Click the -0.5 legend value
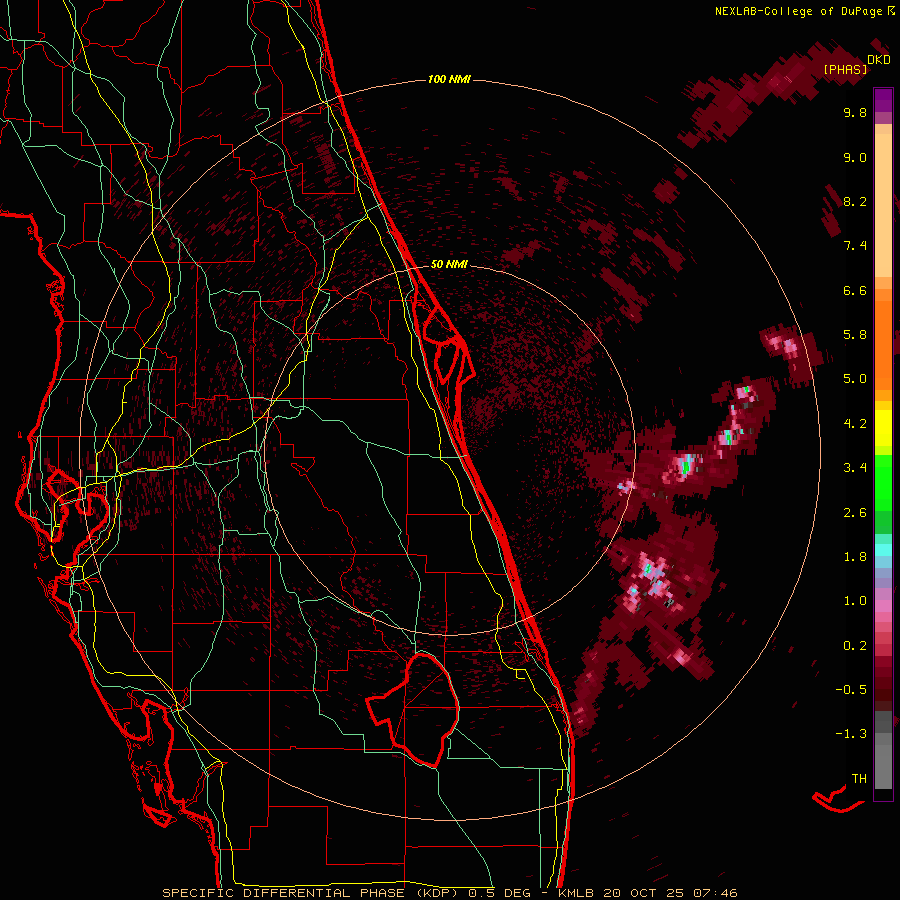 coord(851,690)
